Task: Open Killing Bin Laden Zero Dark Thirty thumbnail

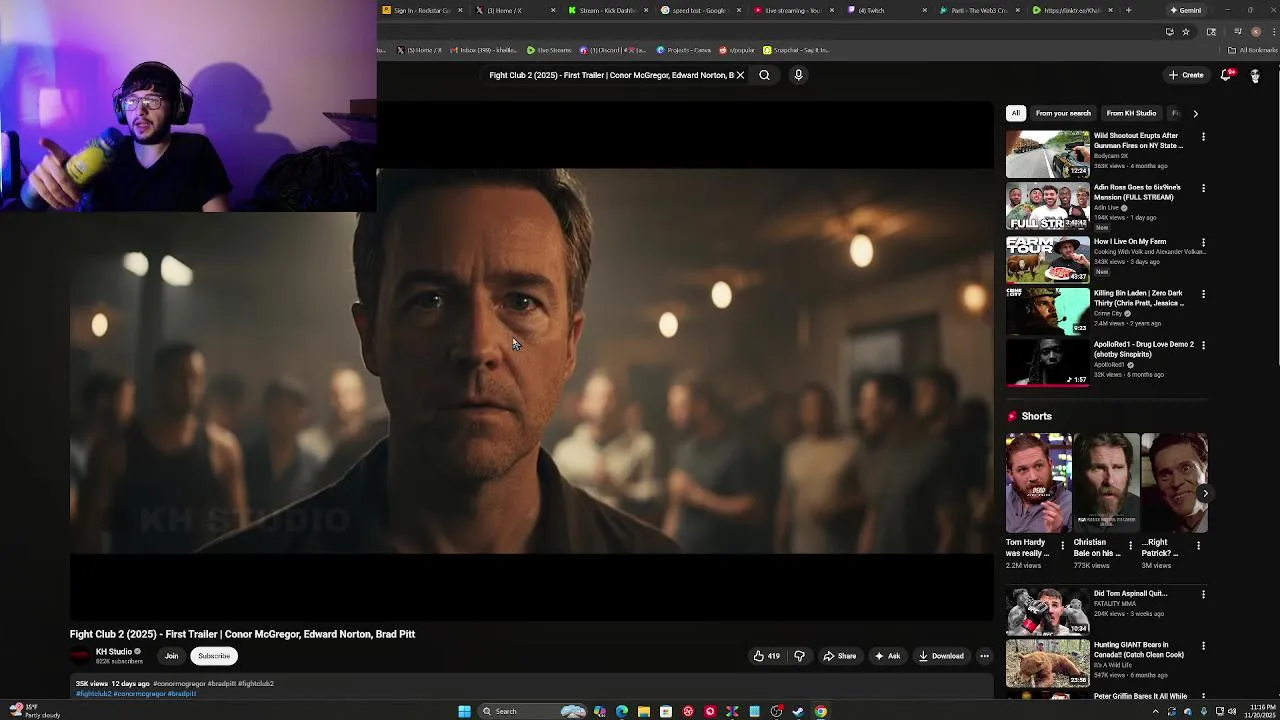Action: (1047, 311)
